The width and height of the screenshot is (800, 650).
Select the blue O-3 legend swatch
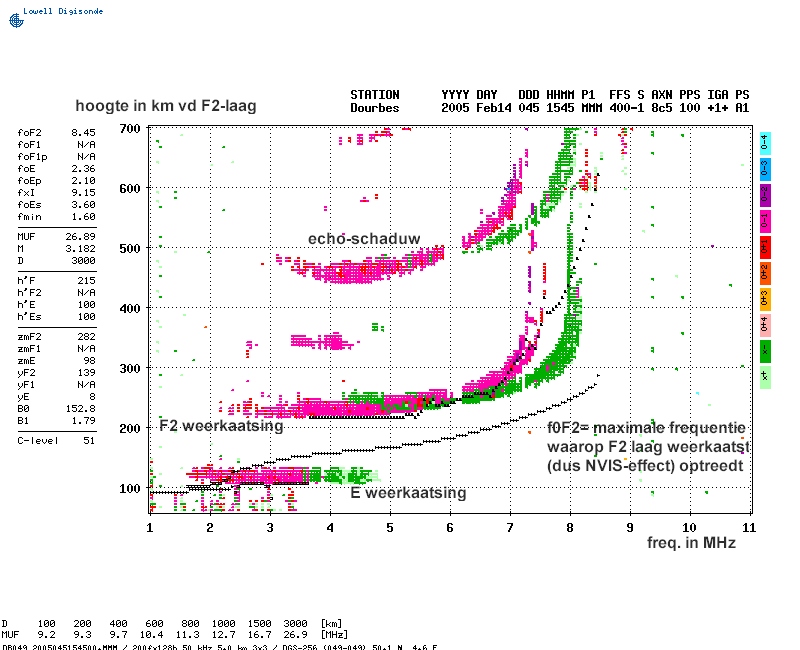(x=764, y=169)
